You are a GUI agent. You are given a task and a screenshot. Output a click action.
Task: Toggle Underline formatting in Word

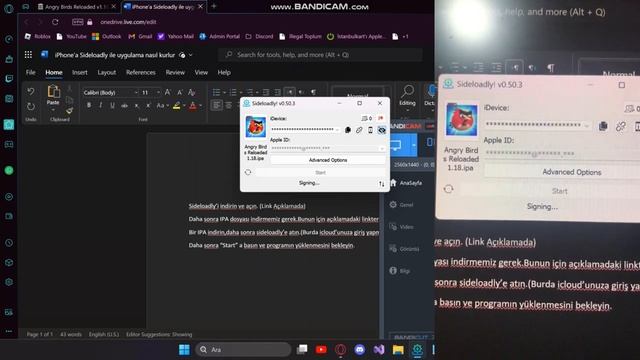click(112, 106)
